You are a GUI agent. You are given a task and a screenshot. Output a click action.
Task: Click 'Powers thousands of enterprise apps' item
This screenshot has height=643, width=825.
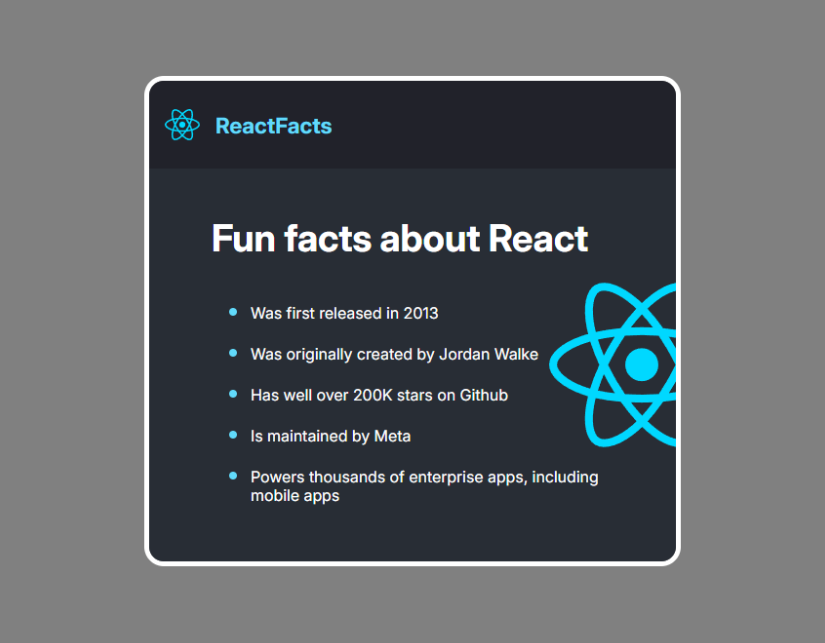click(424, 486)
